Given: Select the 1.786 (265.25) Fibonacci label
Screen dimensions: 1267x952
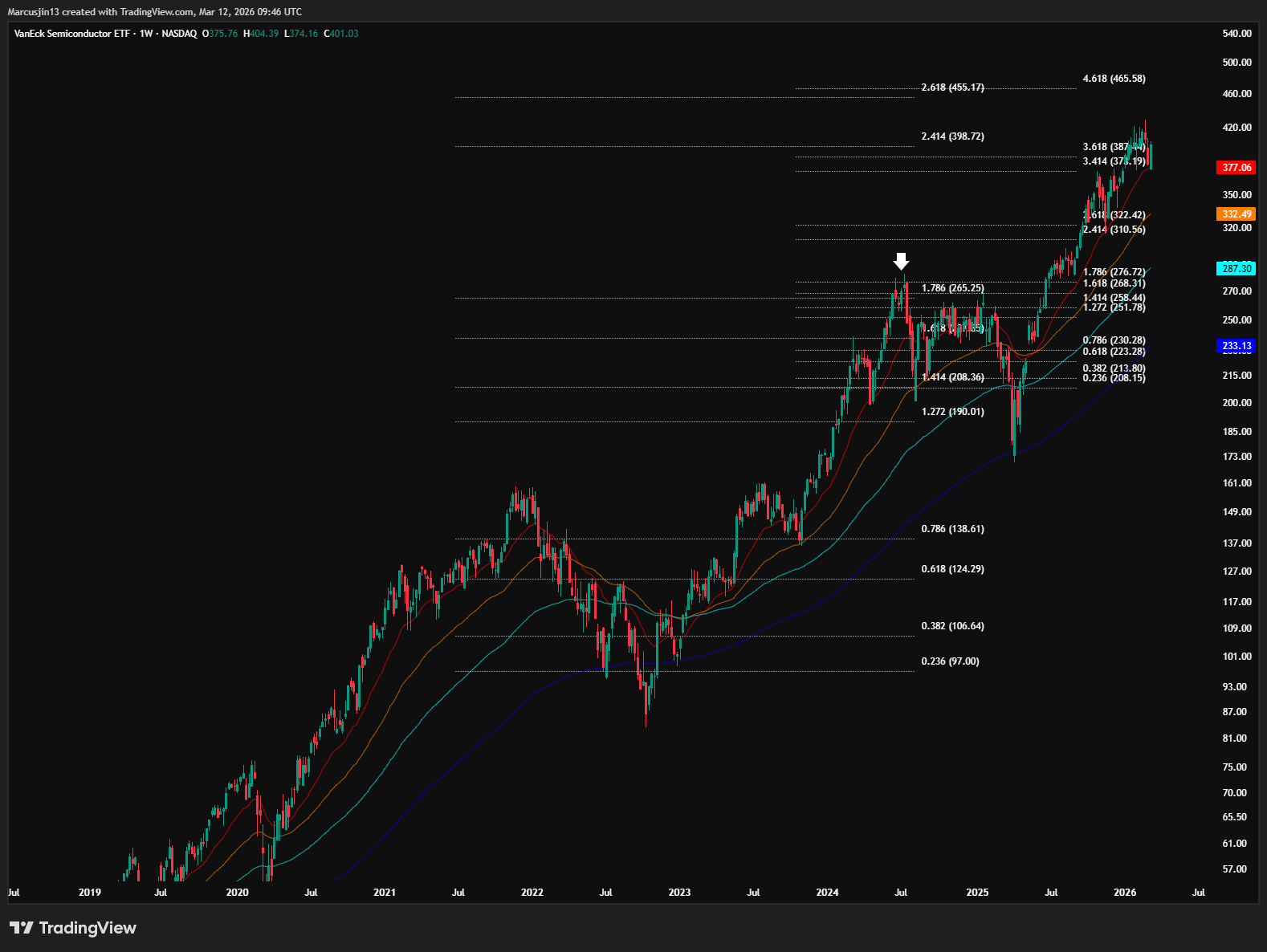Looking at the screenshot, I should 952,288.
